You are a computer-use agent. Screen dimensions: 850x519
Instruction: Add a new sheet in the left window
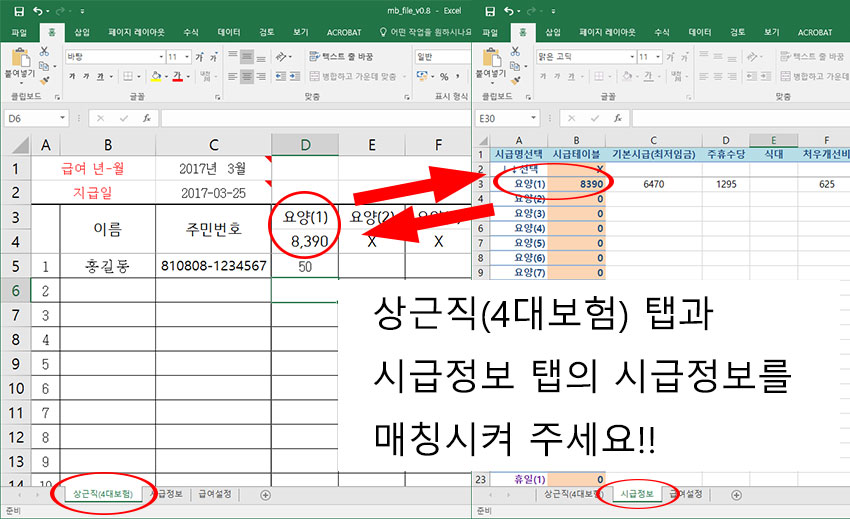(265, 494)
